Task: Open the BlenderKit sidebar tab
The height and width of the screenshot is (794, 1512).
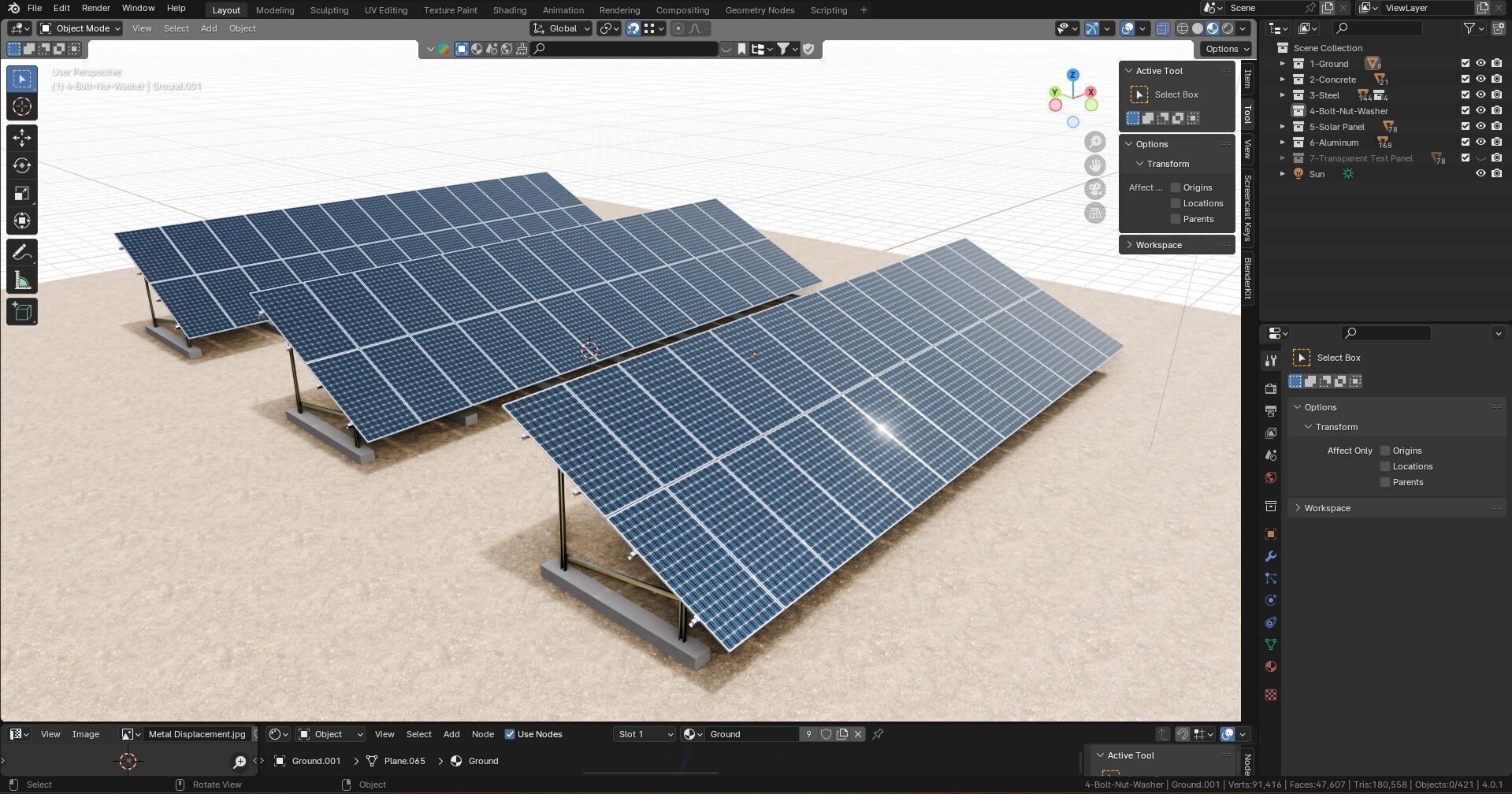Action: click(1247, 278)
